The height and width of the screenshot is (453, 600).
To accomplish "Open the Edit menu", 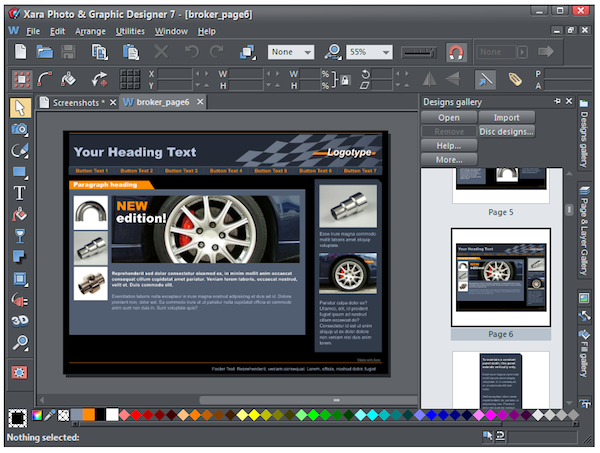I will pos(57,31).
